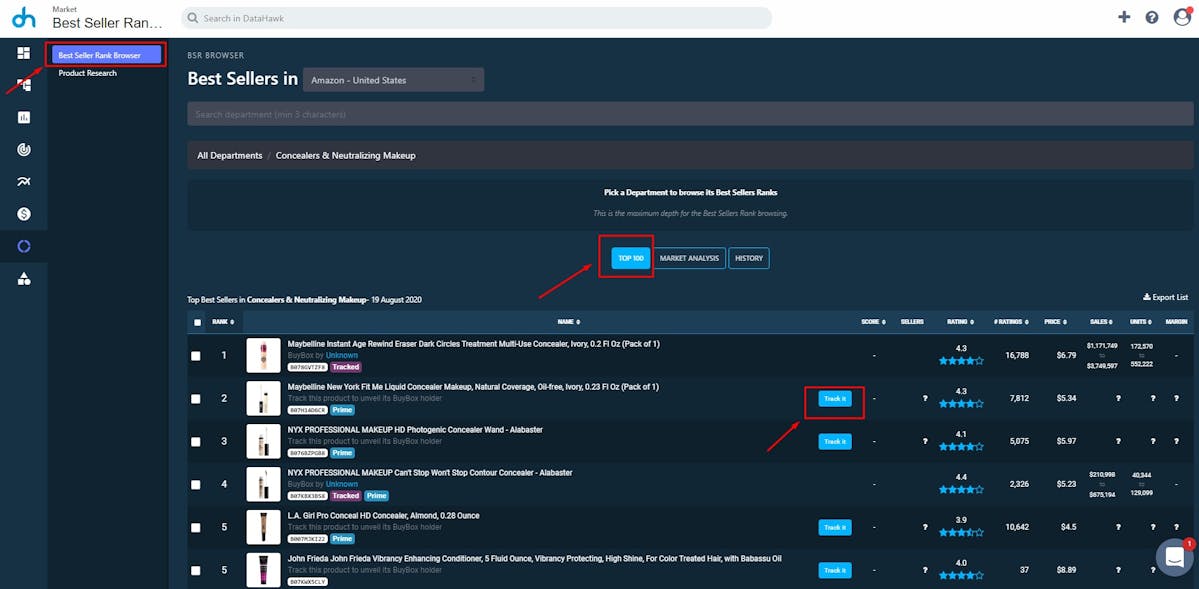Image resolution: width=1199 pixels, height=589 pixels.
Task: Check the box for L.A. Girl Pro Conceal
Action: pos(196,527)
